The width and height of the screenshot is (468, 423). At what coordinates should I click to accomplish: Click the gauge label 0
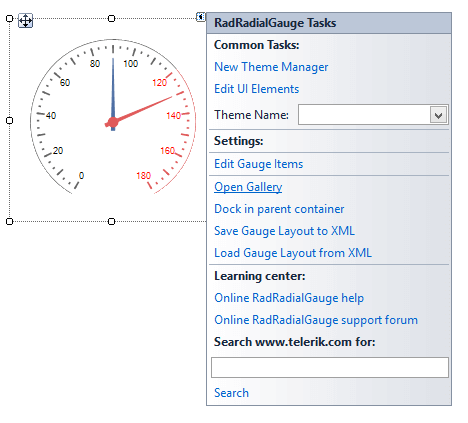click(81, 176)
